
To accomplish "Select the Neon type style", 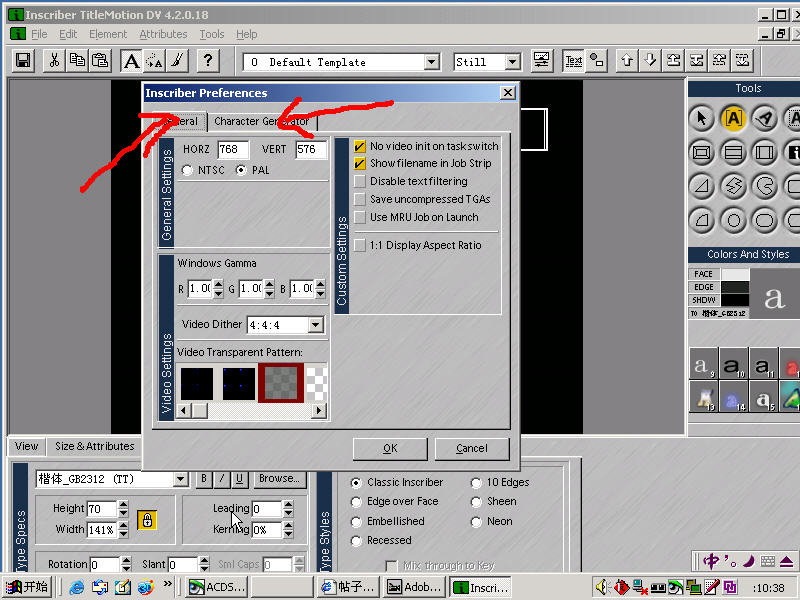I will 476,522.
